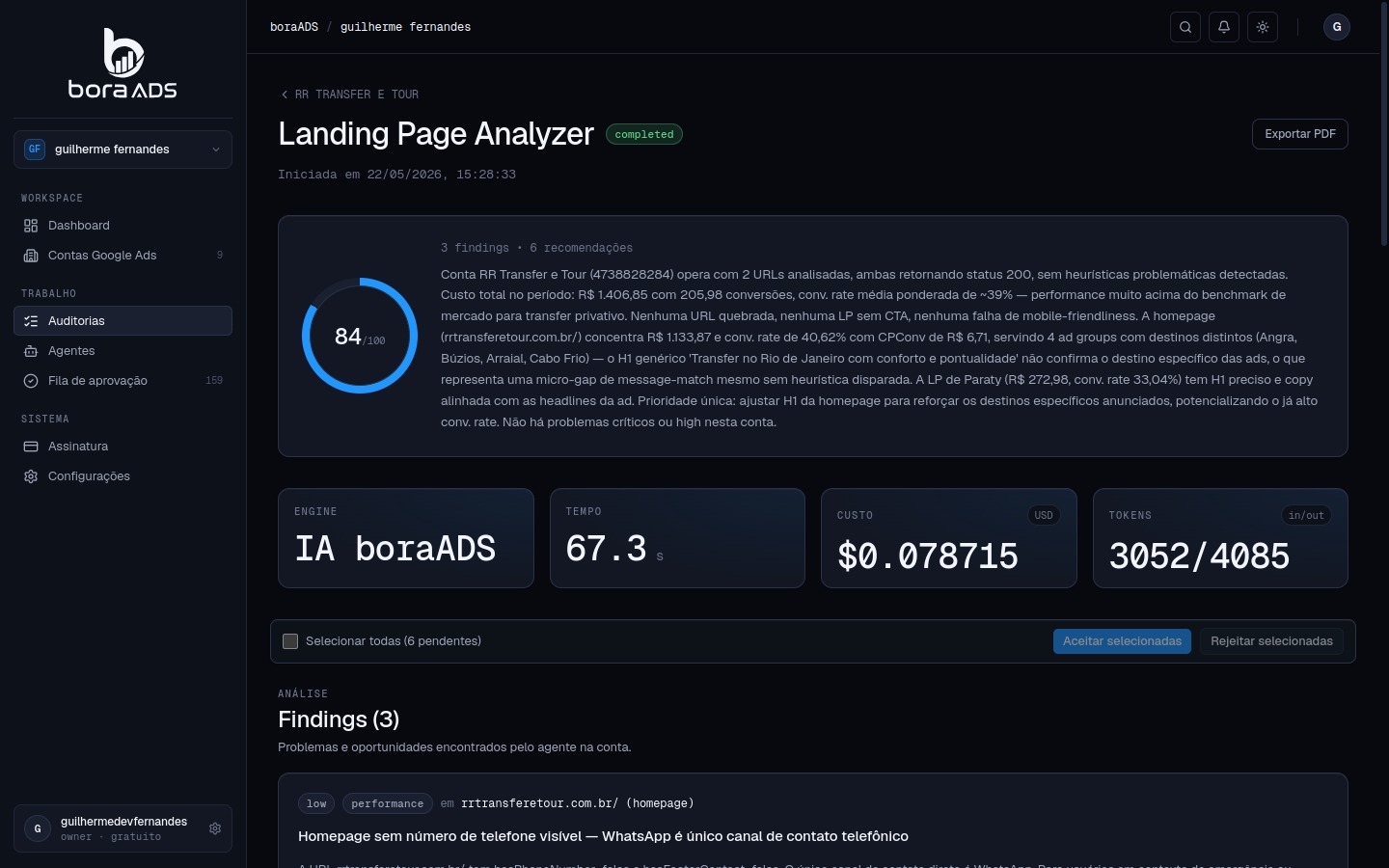The width and height of the screenshot is (1389, 868).
Task: Click the $0.078715 custo value
Action: (928, 556)
